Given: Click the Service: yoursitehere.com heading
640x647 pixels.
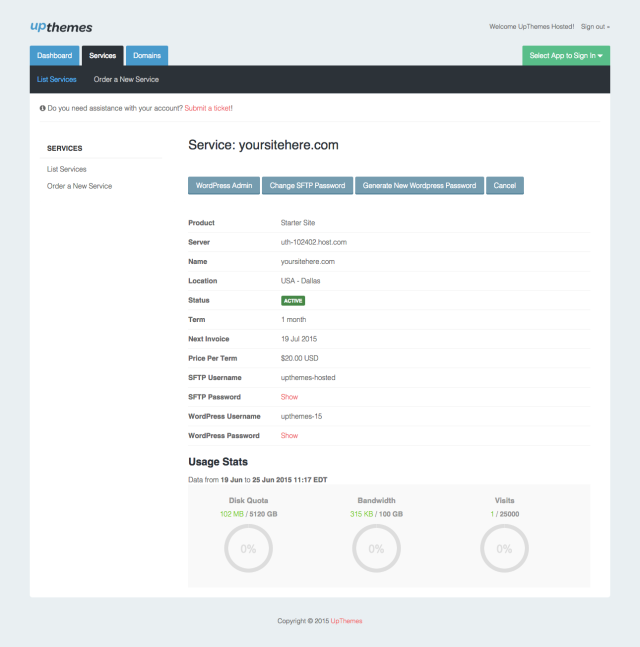Looking at the screenshot, I should (263, 145).
